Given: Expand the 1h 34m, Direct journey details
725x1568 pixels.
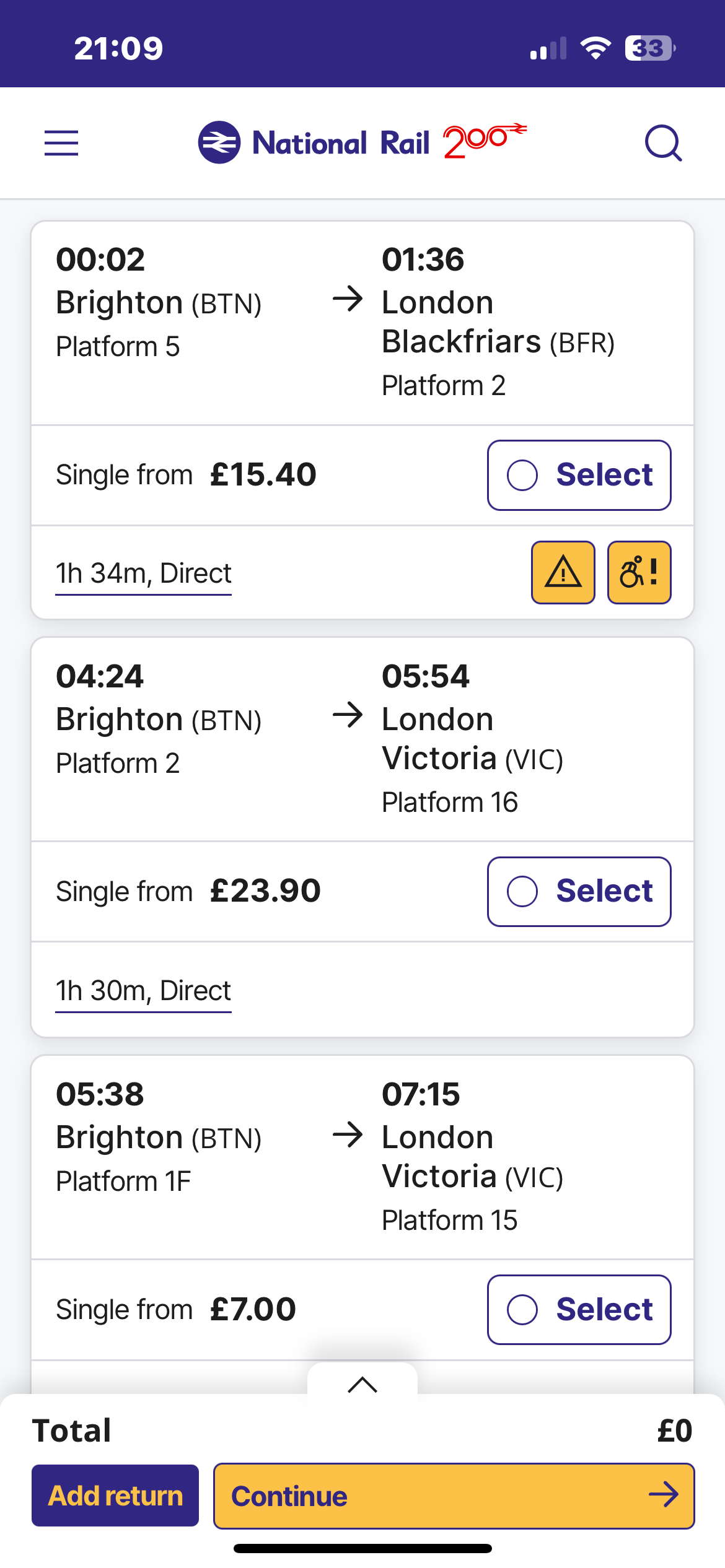Looking at the screenshot, I should pyautogui.click(x=143, y=574).
